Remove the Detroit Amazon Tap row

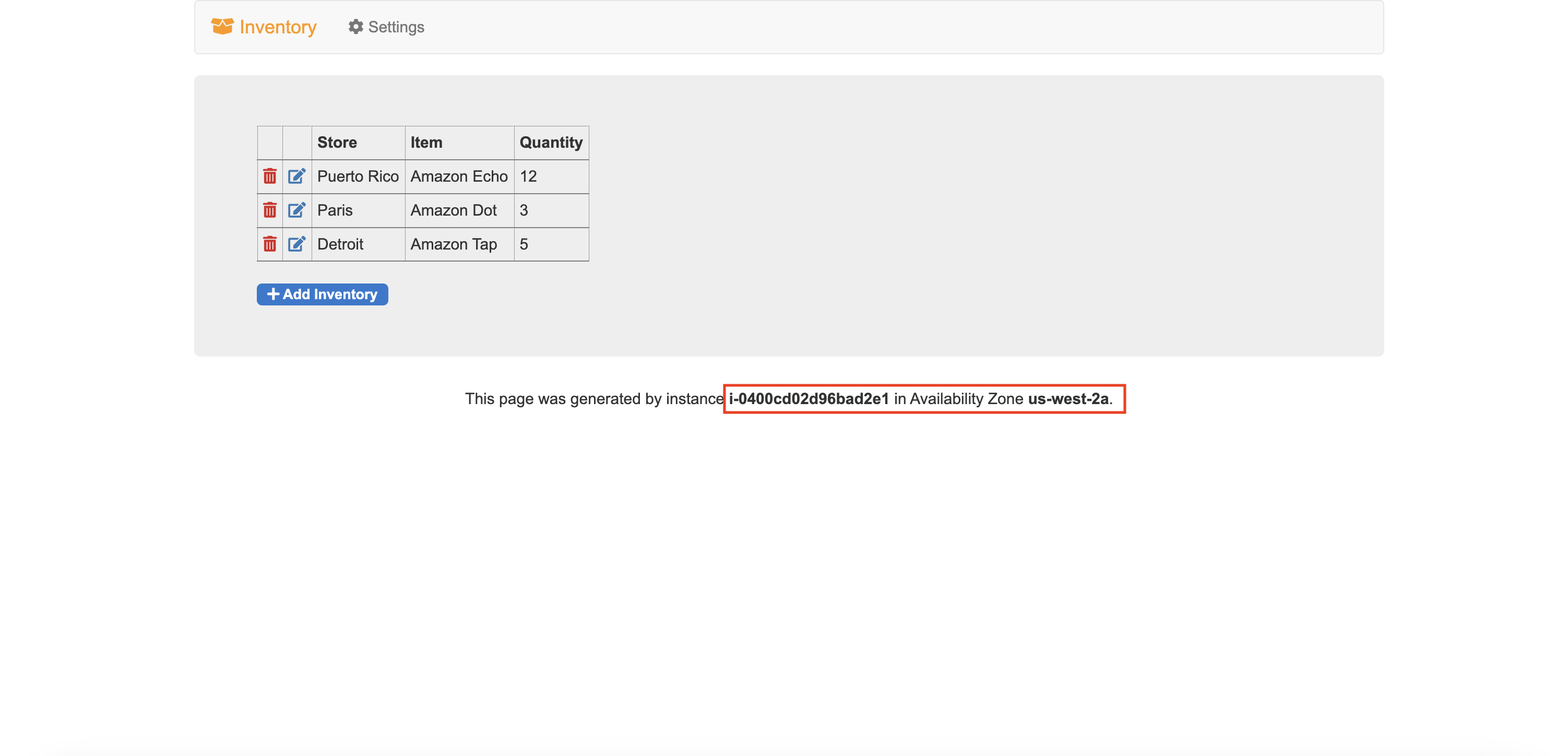(x=270, y=244)
